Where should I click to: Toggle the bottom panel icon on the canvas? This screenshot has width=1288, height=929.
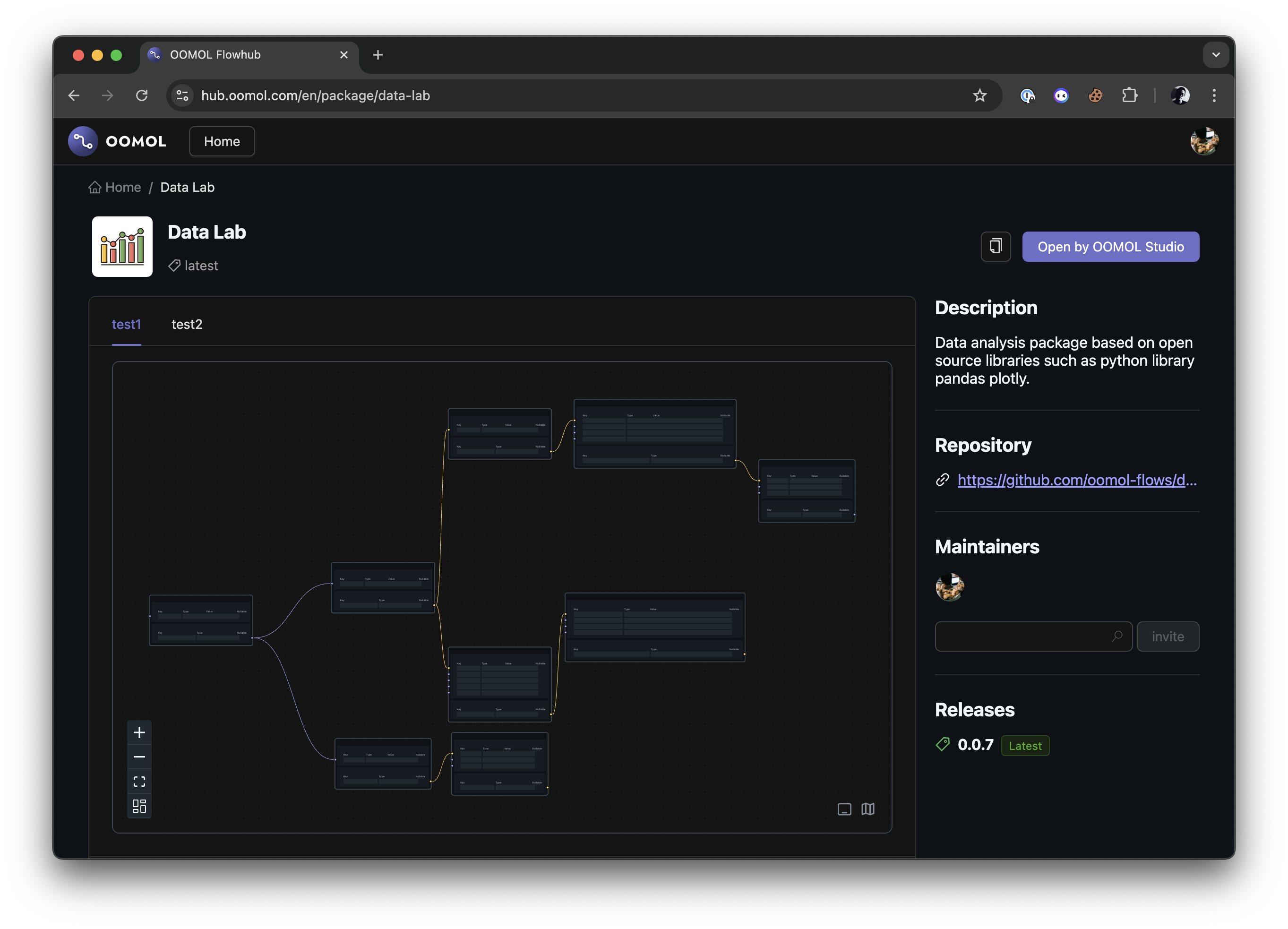(x=844, y=809)
